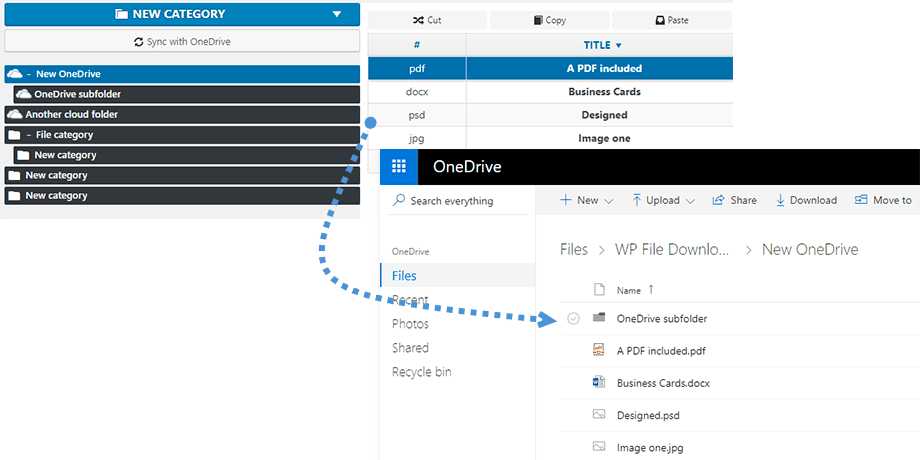
Task: Open Recycle bin in OneDrive sidebar
Action: [421, 372]
